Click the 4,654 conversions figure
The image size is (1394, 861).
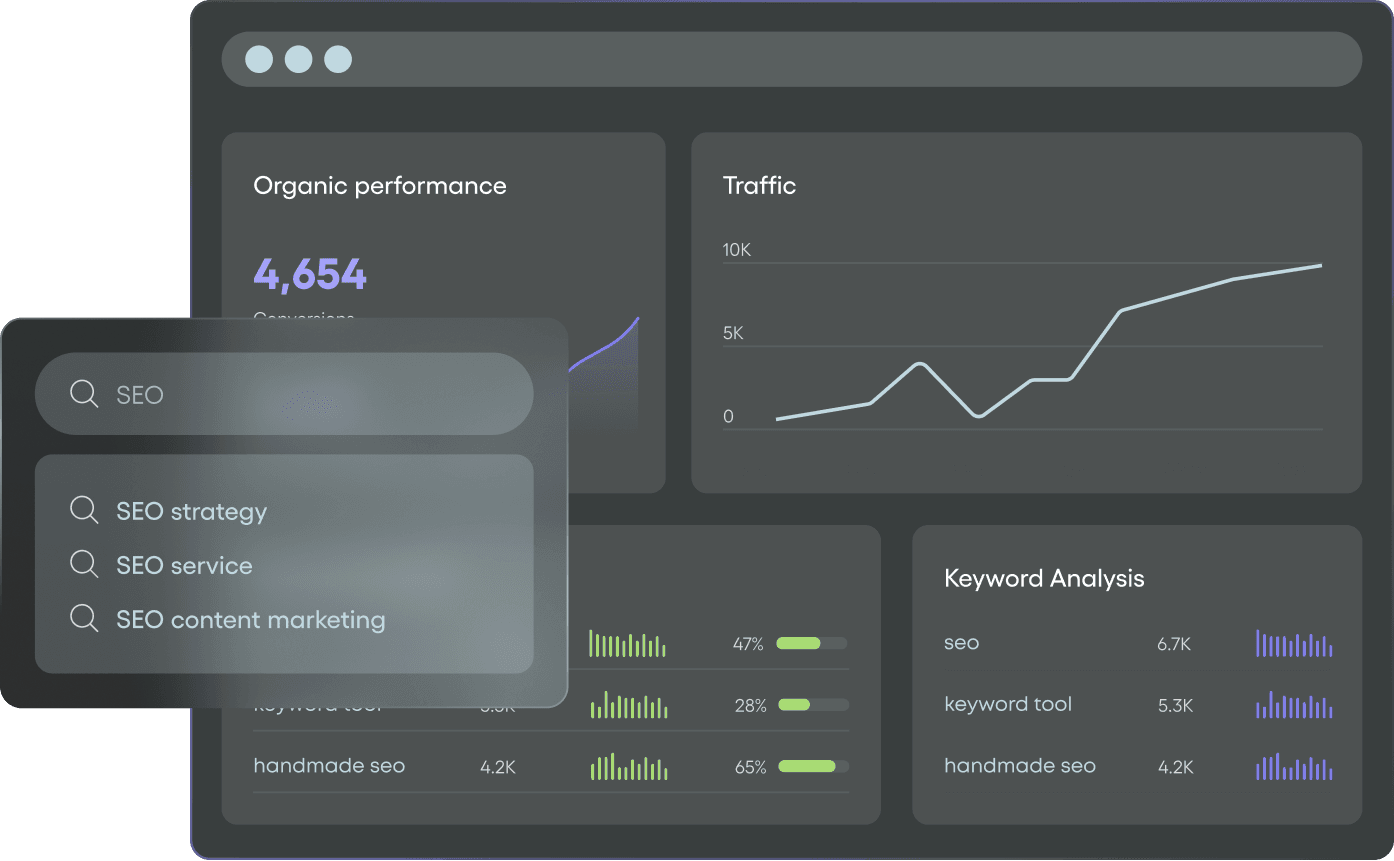point(310,273)
